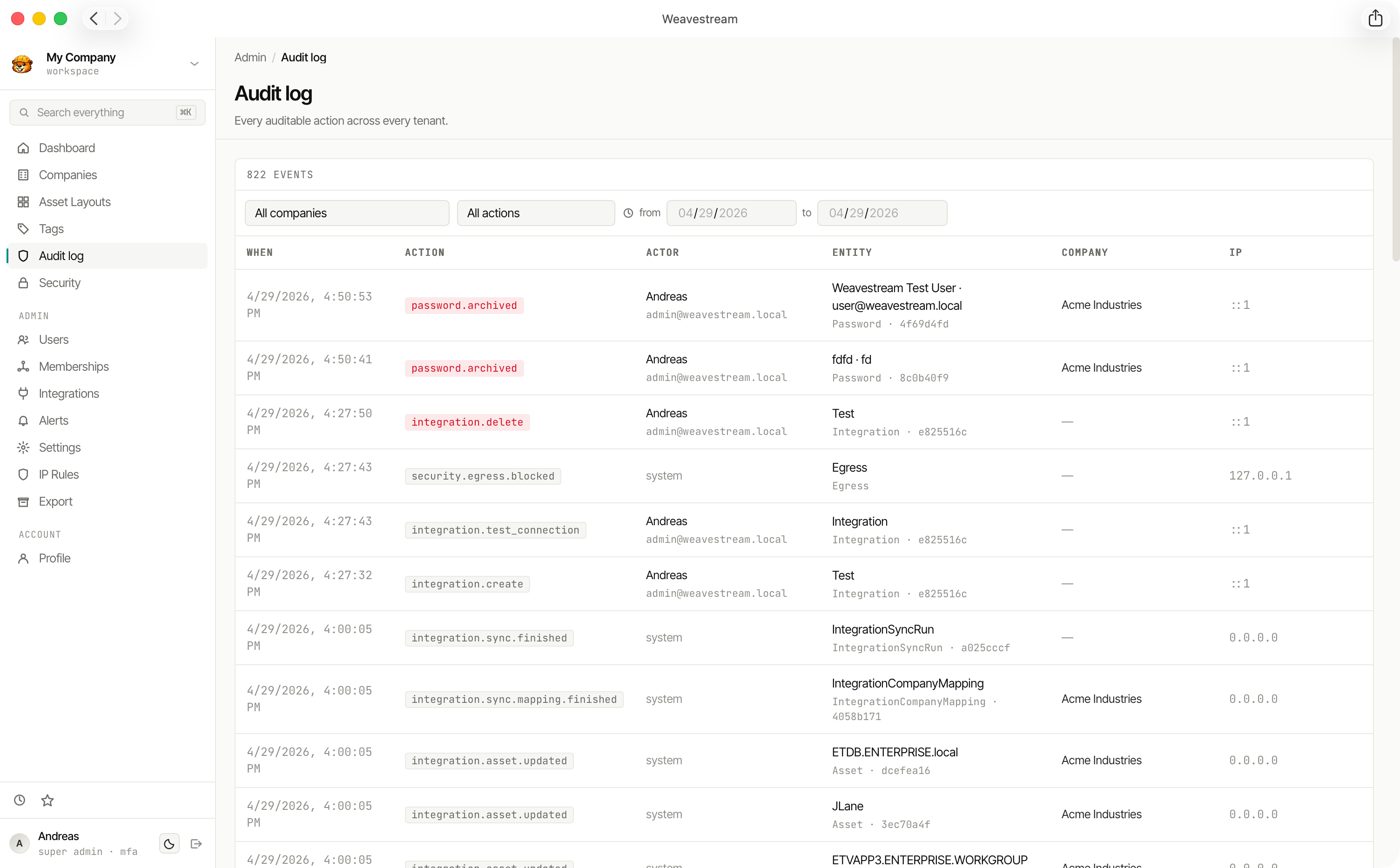Open the All actions filter dropdown

(536, 213)
